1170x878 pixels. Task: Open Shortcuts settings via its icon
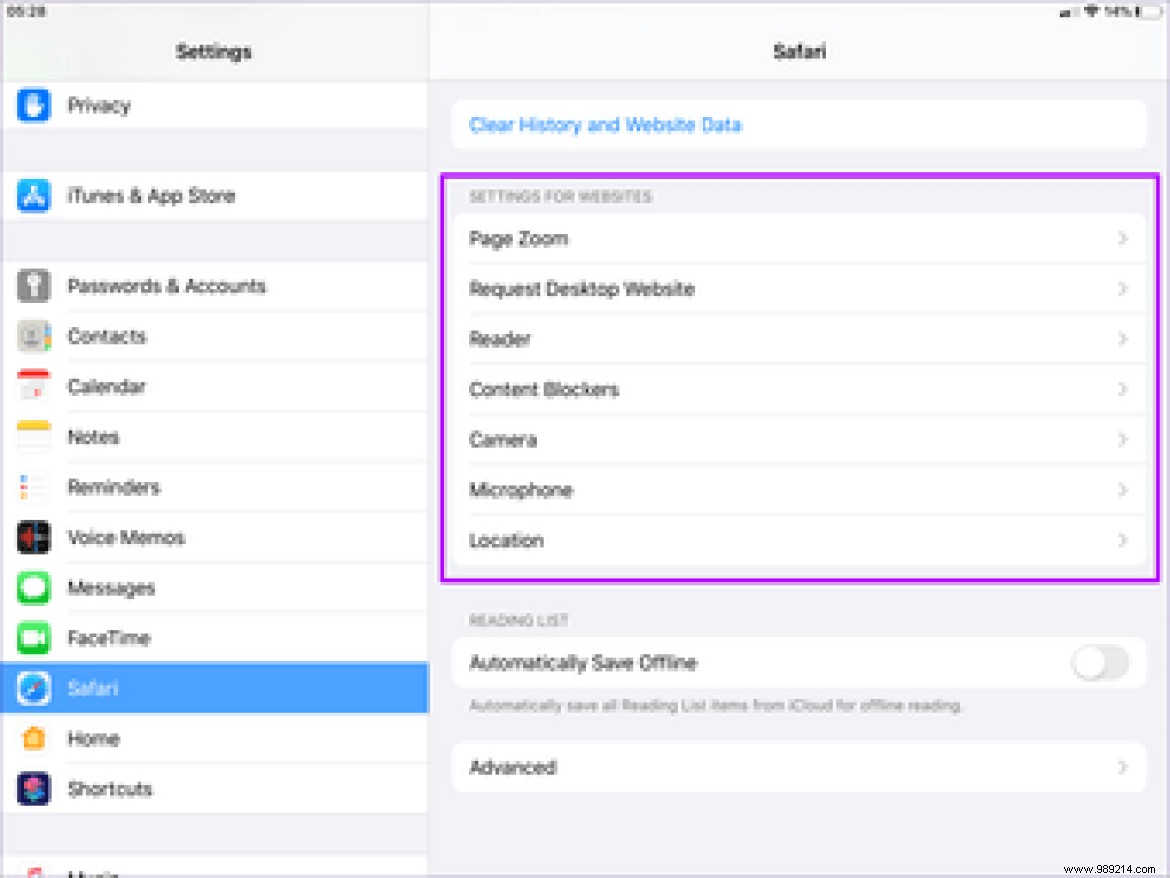coord(33,789)
